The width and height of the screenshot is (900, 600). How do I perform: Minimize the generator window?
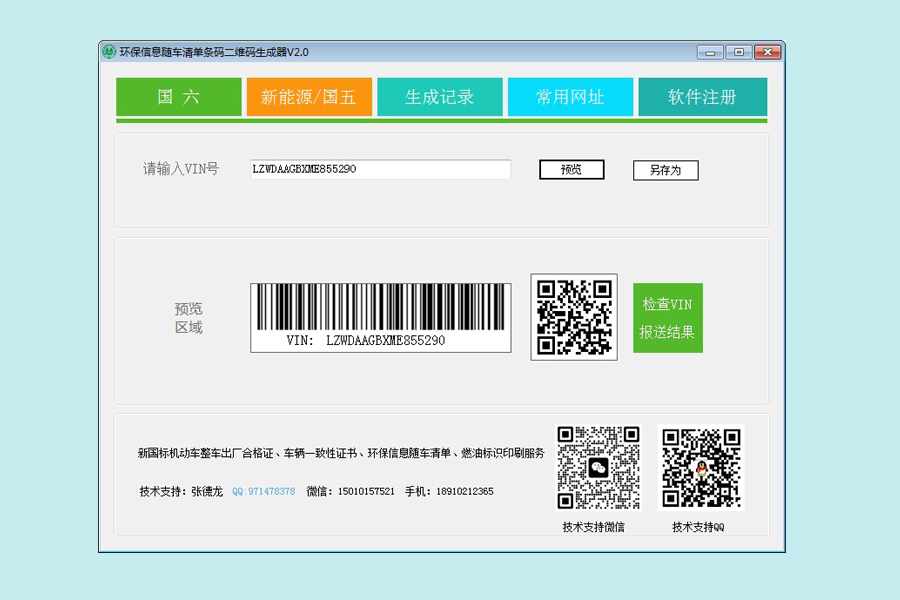tap(710, 52)
